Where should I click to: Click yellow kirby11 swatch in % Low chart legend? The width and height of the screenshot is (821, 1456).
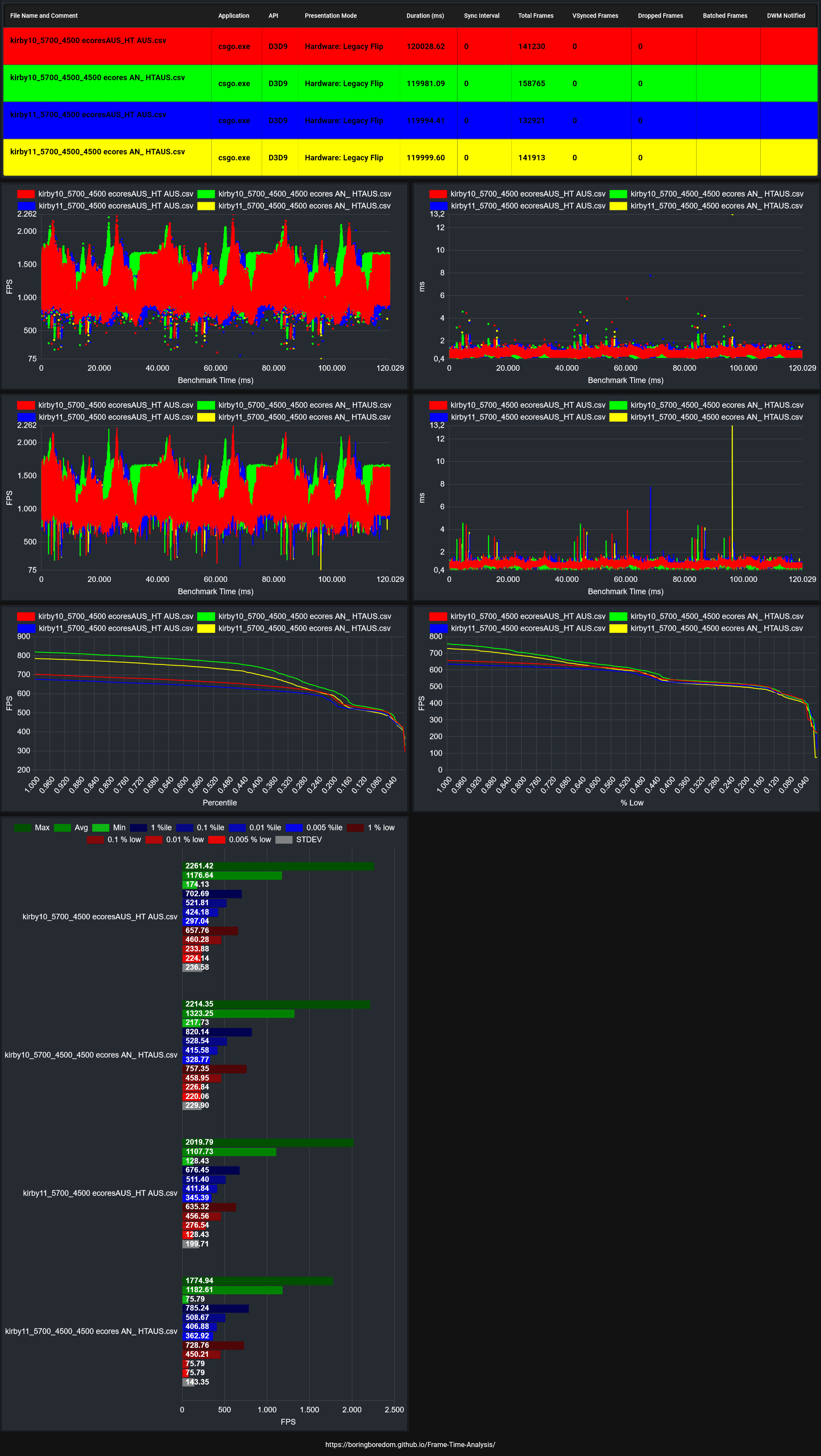tap(618, 628)
